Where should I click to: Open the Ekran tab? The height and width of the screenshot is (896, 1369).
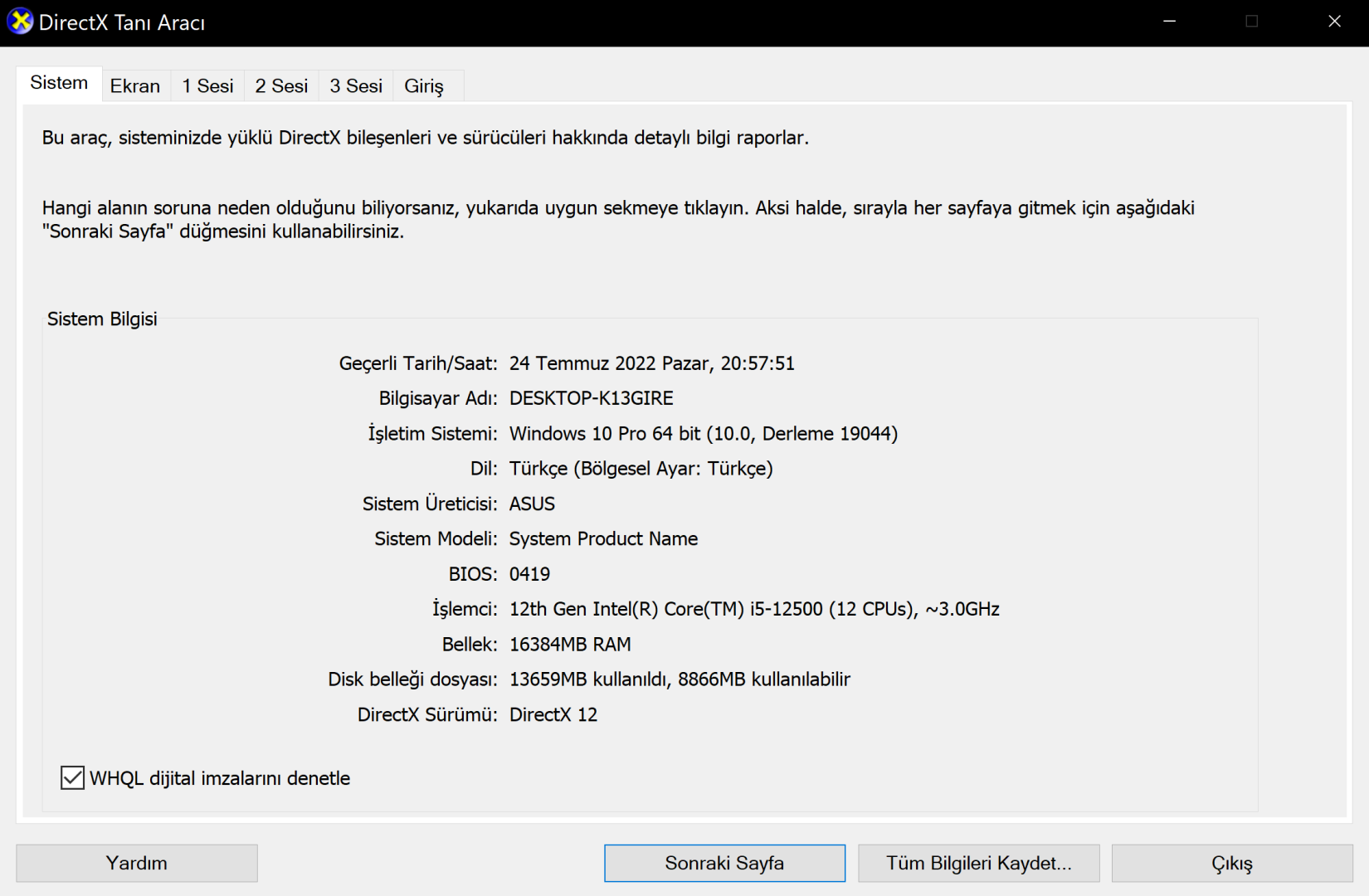pos(135,86)
